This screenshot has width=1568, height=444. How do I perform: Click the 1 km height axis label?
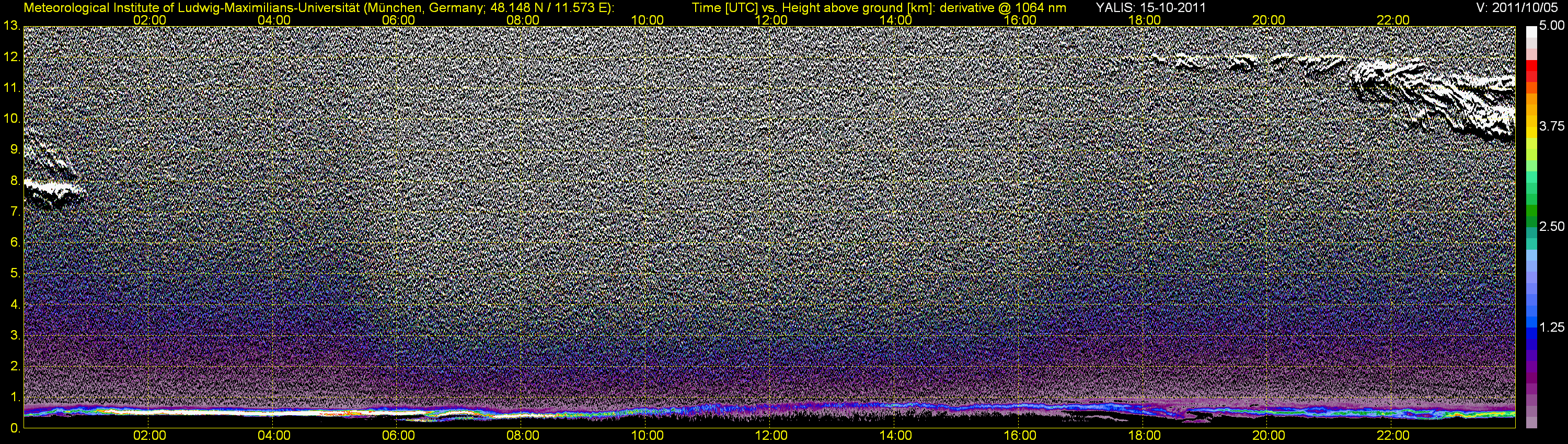coord(15,398)
